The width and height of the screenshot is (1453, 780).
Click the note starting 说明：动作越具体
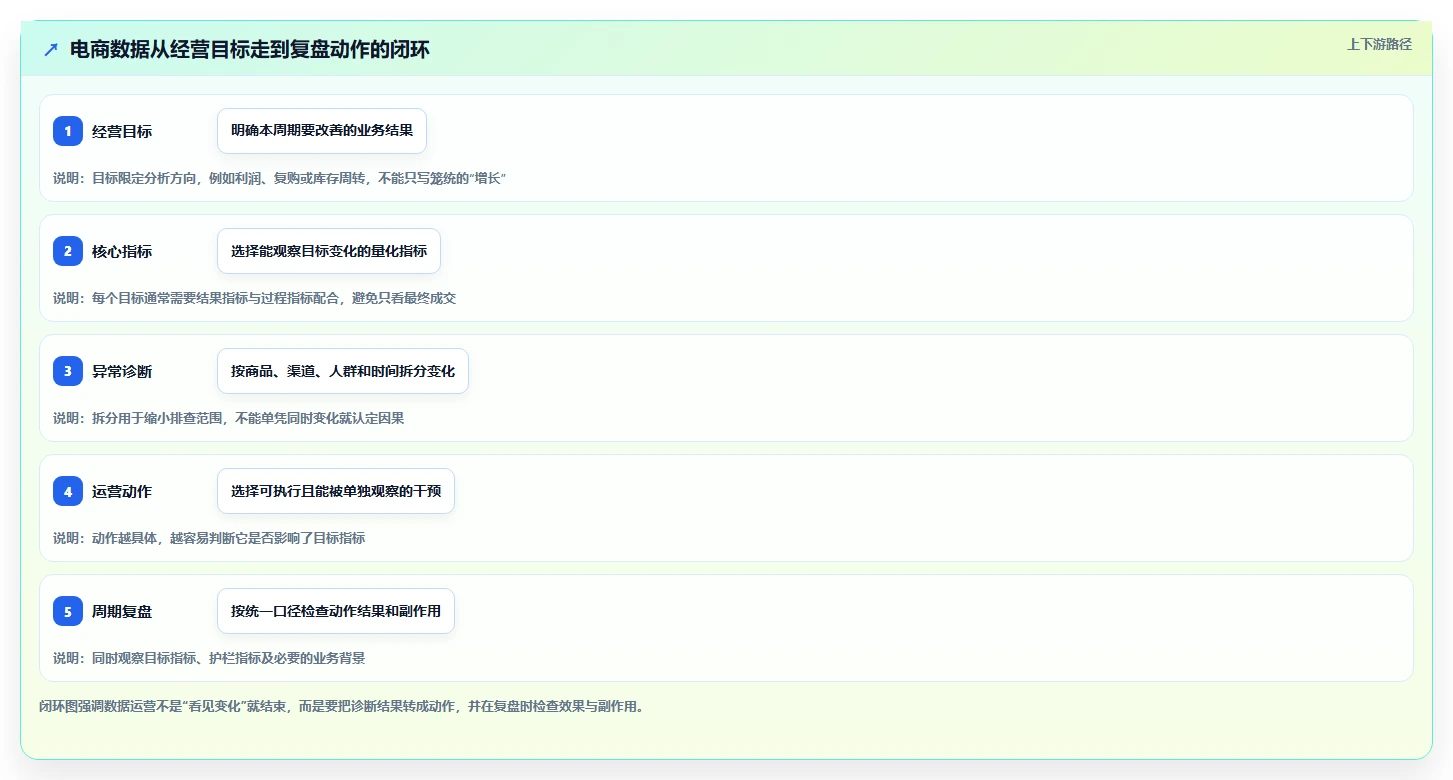tap(209, 538)
